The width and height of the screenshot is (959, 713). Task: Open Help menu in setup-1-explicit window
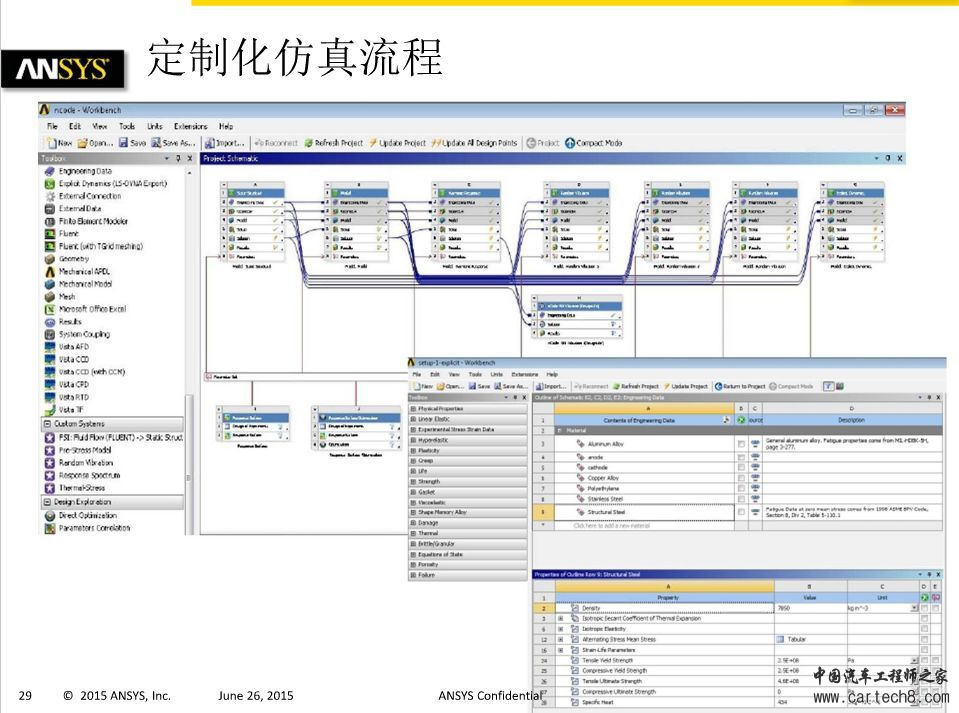pos(552,374)
